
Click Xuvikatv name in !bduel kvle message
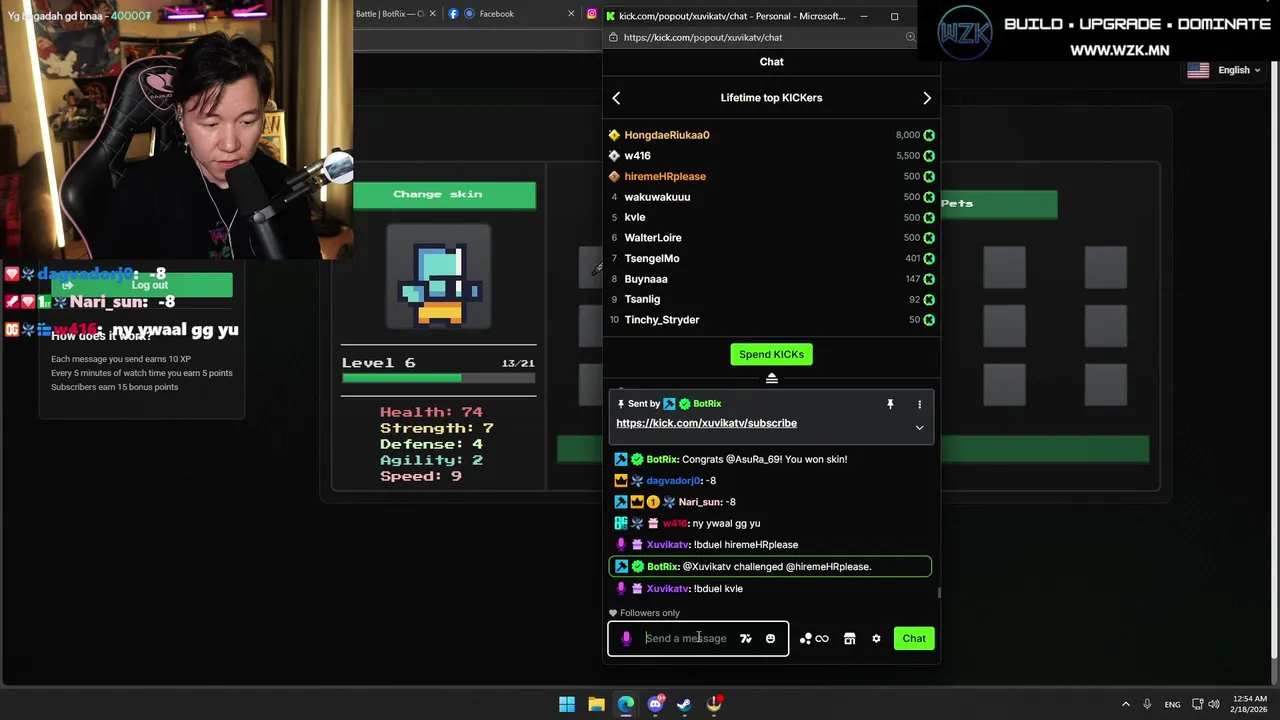(x=667, y=589)
